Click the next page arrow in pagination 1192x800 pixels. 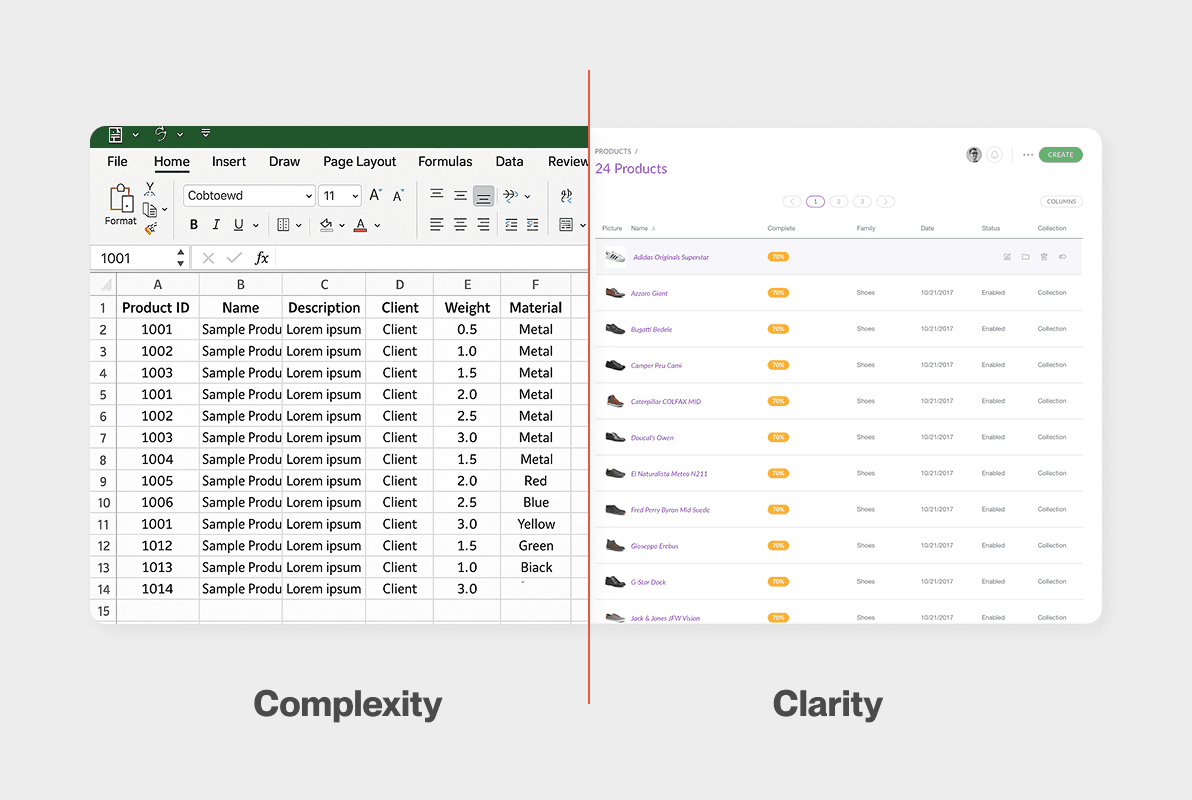coord(886,202)
